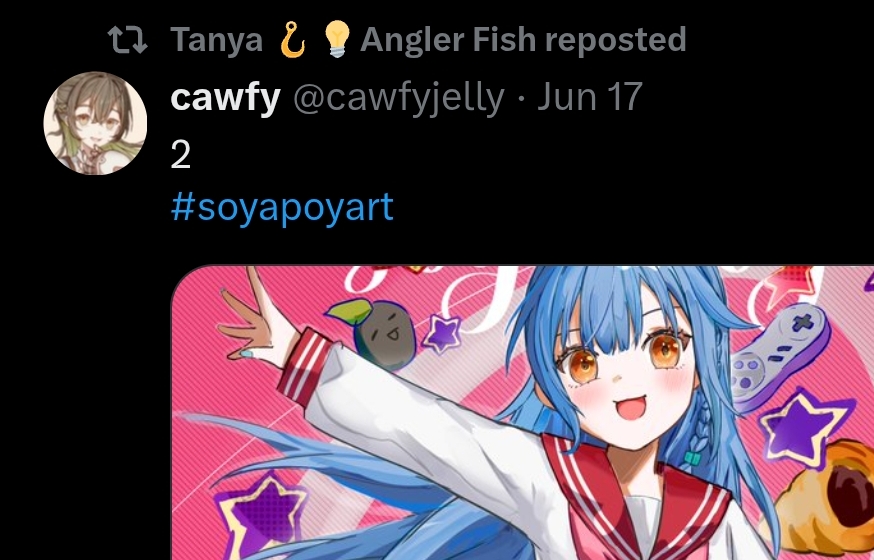874x560 pixels.
Task: Click the croissant at the artwork edge
Action: pyautogui.click(x=824, y=499)
